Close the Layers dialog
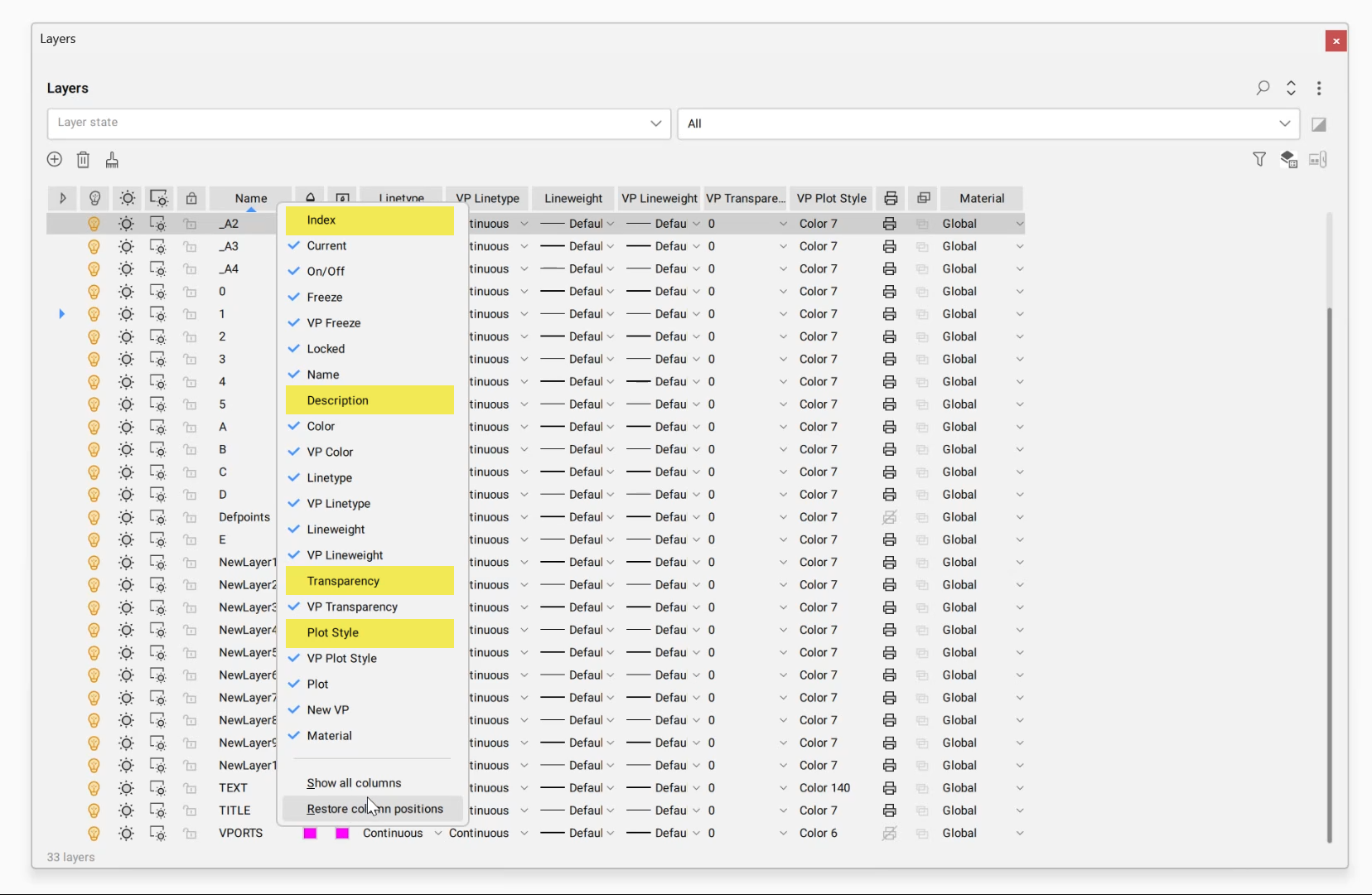The image size is (1372, 895). click(1336, 41)
